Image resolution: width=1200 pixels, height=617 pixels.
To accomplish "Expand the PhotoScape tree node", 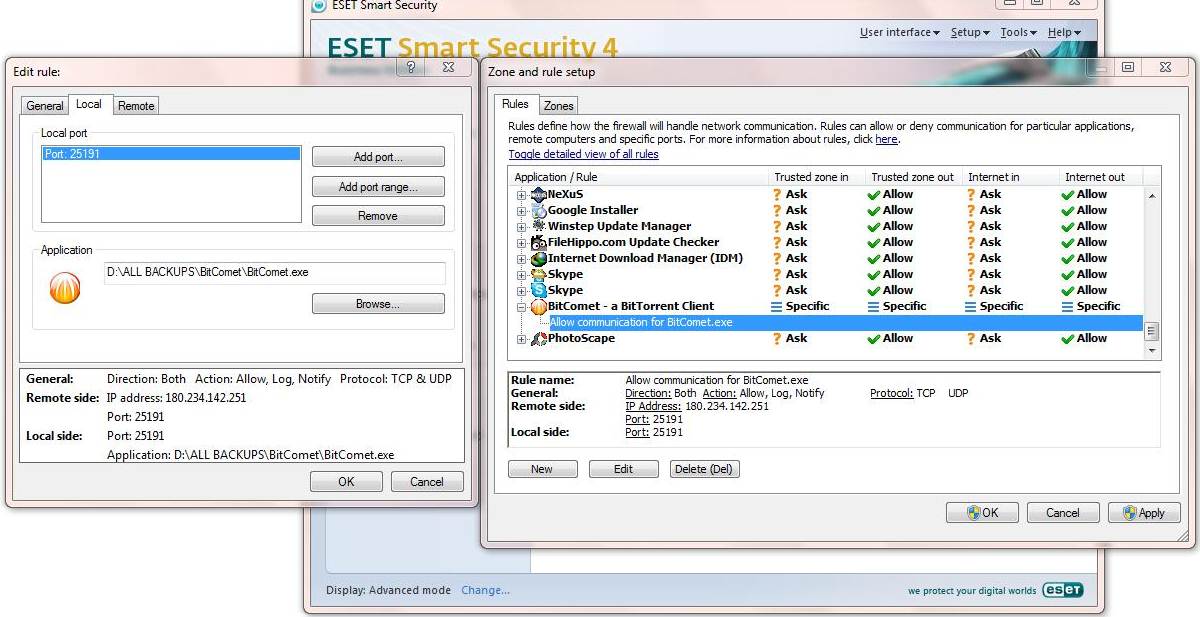I will coord(521,339).
